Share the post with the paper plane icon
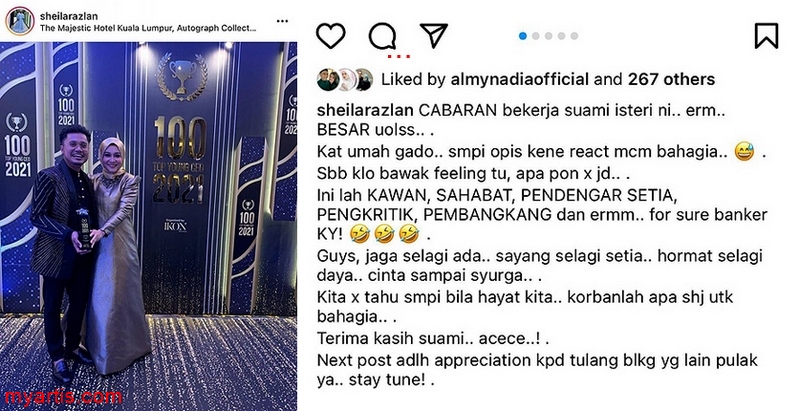 point(434,35)
